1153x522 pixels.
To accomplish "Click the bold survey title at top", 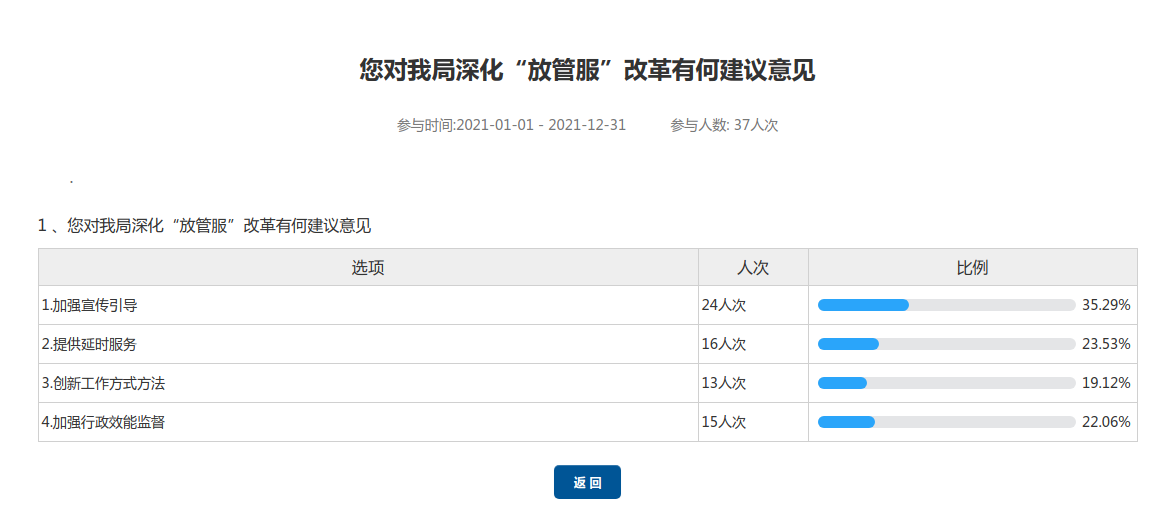I will (587, 71).
